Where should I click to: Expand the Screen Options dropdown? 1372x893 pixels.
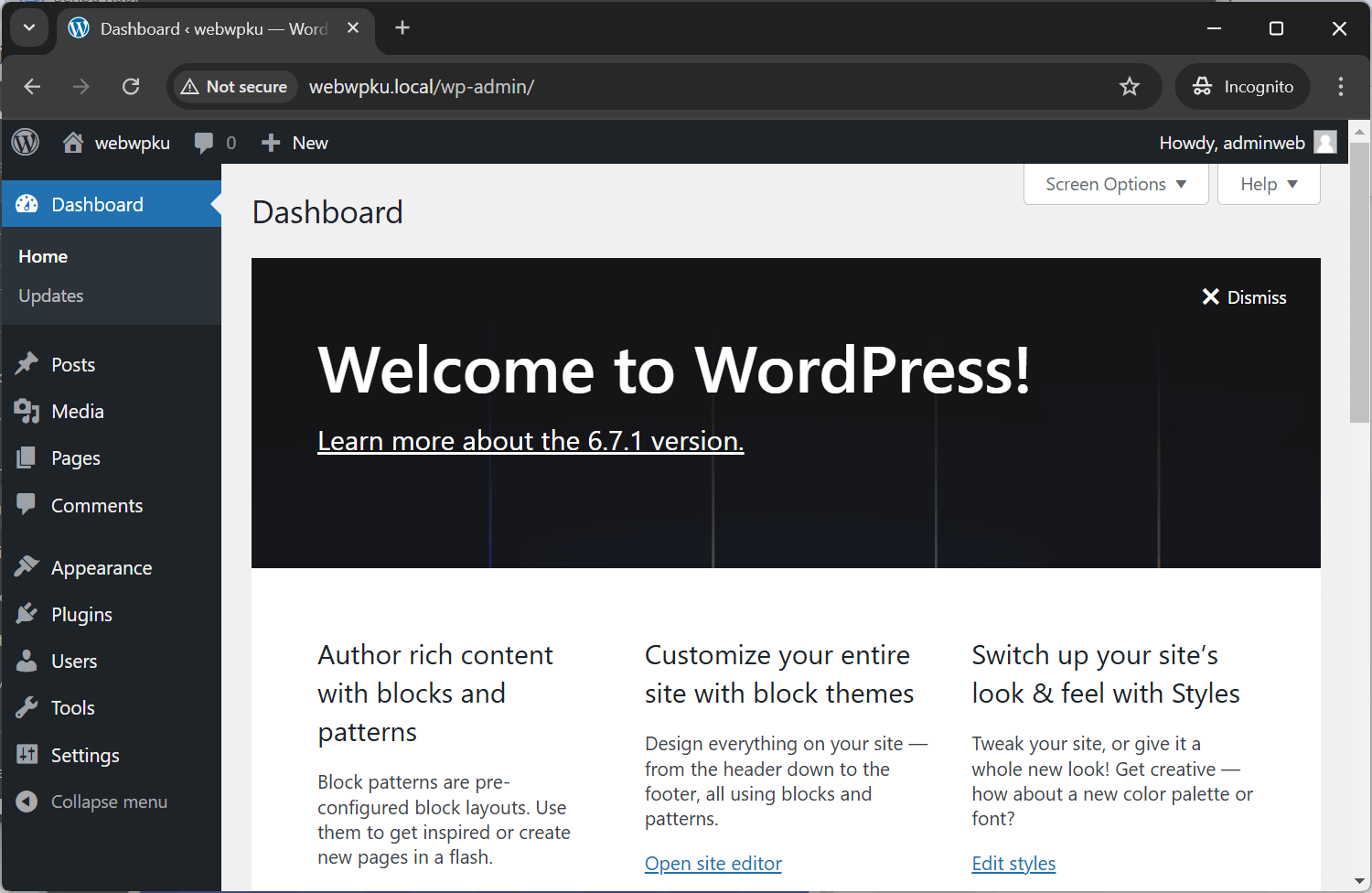(1116, 184)
